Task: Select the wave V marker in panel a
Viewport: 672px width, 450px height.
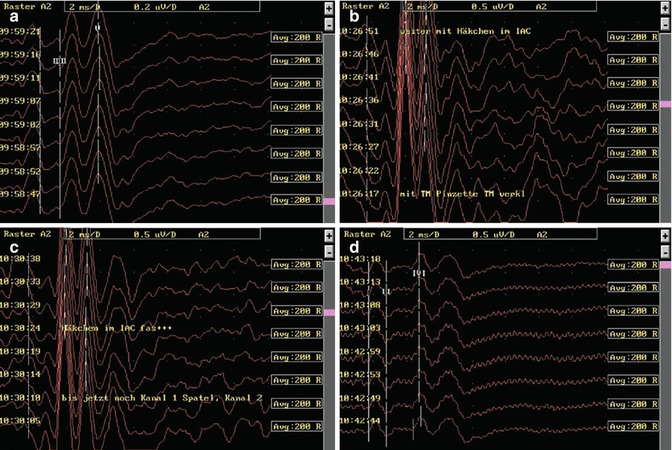Action: pyautogui.click(x=97, y=29)
